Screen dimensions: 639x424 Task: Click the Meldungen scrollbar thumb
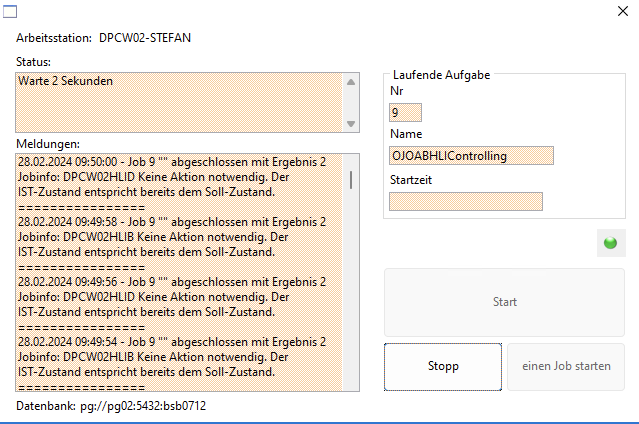point(350,180)
